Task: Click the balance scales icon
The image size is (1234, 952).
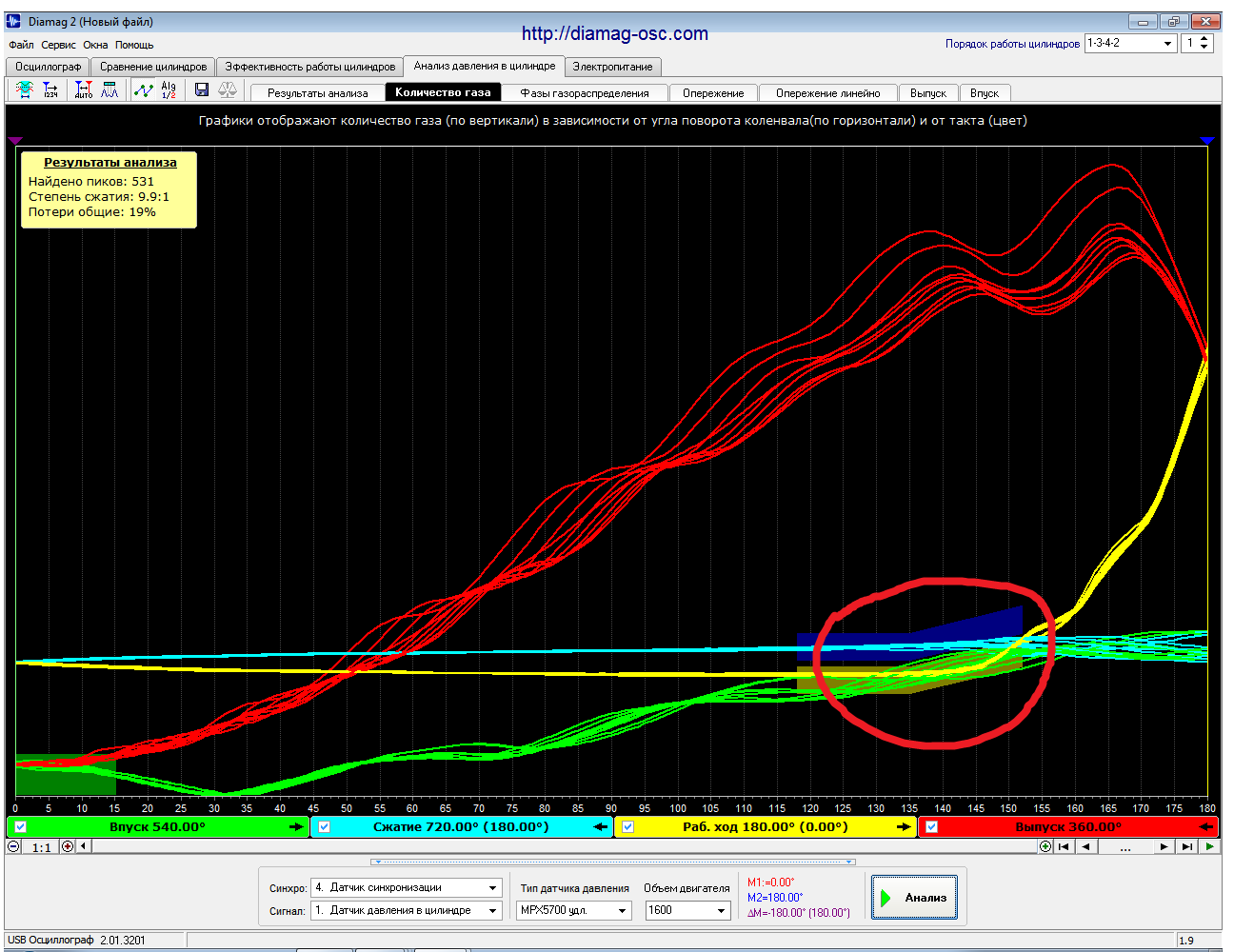Action: coord(228,89)
